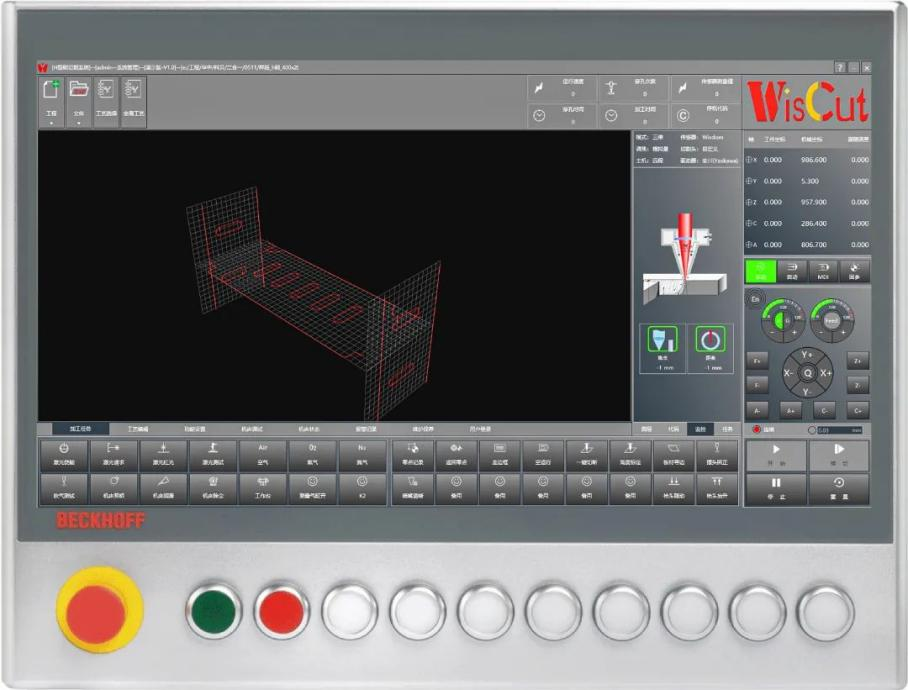Jog the Y+ direction button
Image resolution: width=908 pixels, height=690 pixels.
pos(807,355)
